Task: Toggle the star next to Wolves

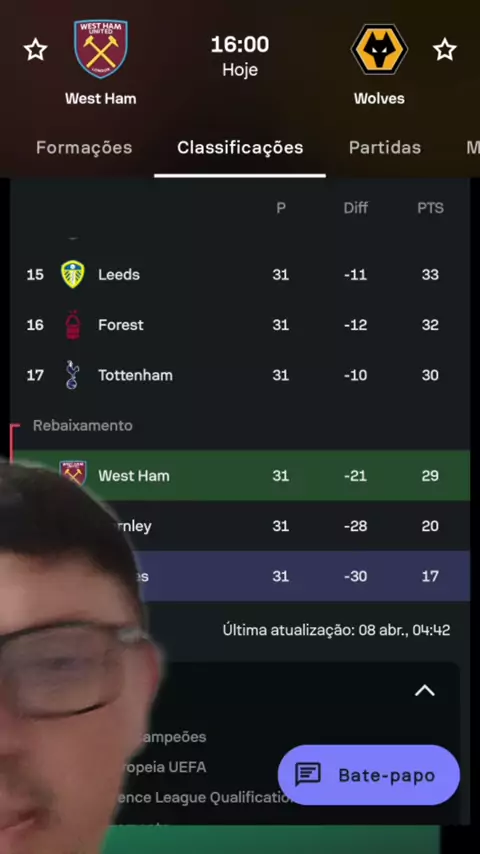Action: (445, 50)
